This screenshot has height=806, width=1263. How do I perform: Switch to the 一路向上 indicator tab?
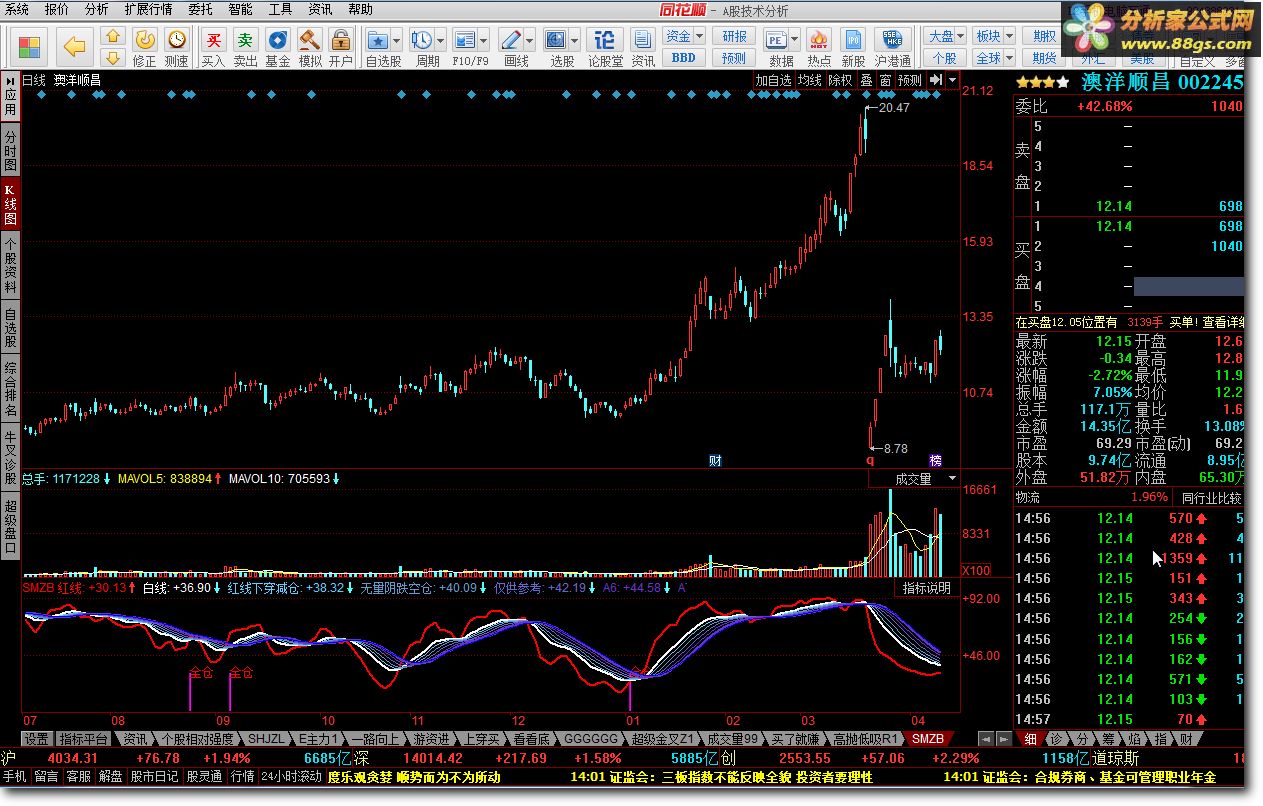375,739
